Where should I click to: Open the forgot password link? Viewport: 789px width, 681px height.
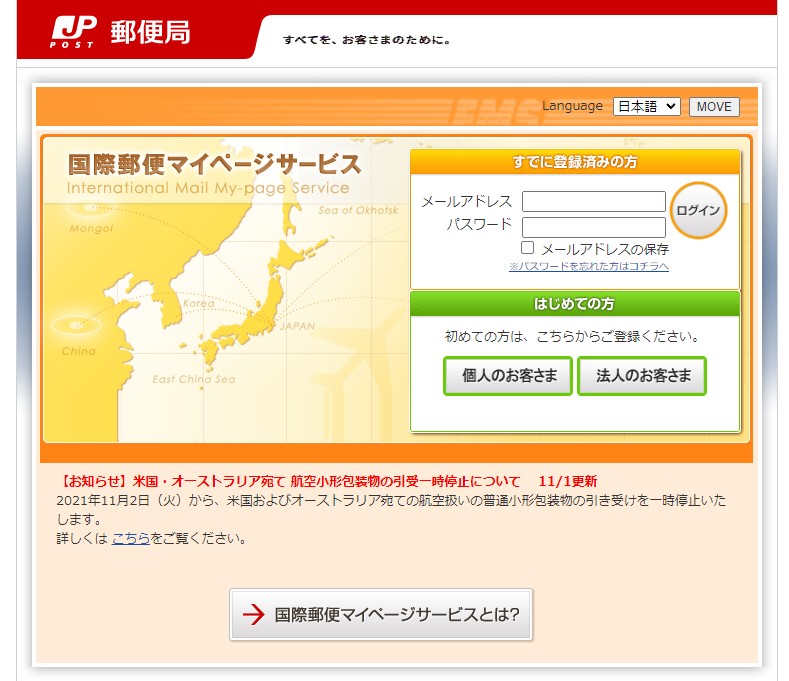[588, 267]
